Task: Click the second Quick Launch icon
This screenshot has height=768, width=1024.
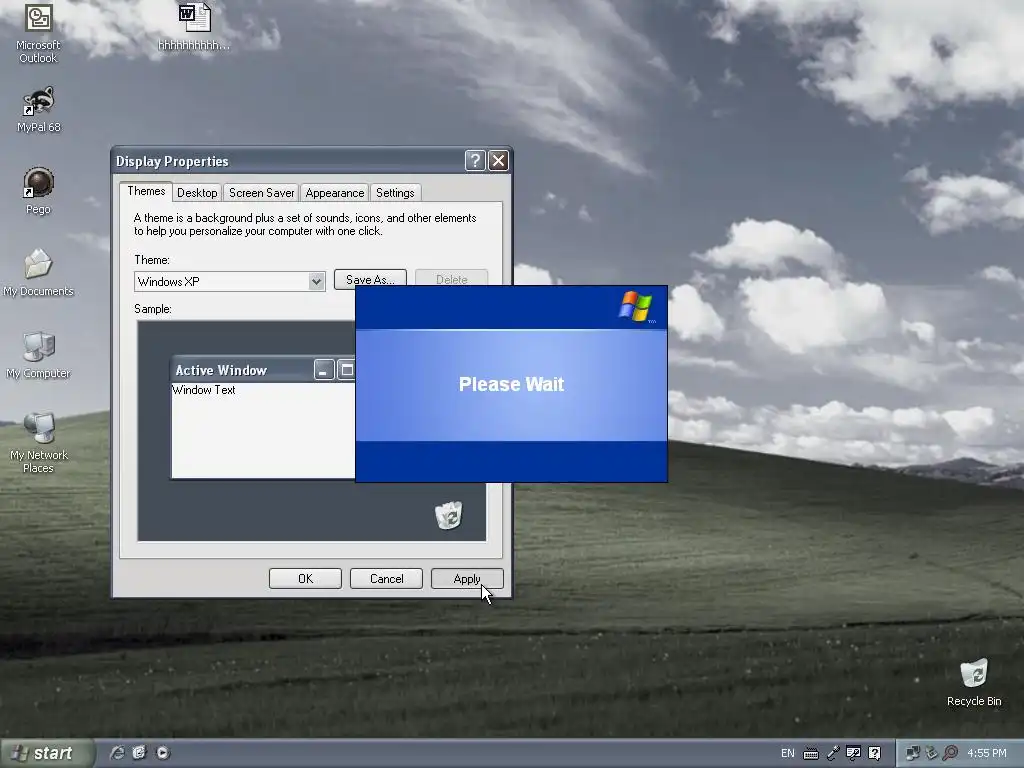Action: tap(140, 753)
